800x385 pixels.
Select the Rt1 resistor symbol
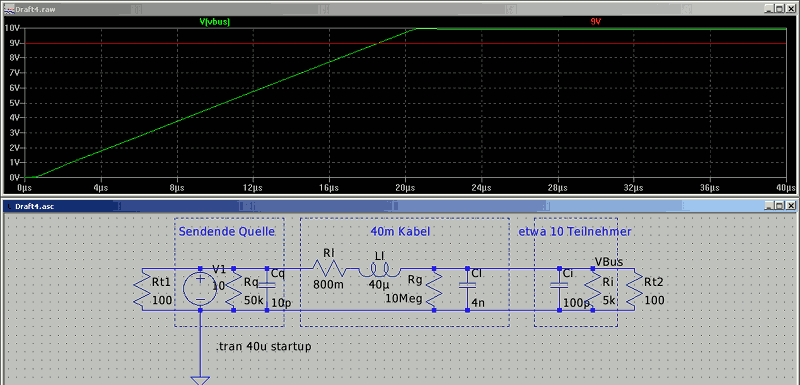(142, 289)
